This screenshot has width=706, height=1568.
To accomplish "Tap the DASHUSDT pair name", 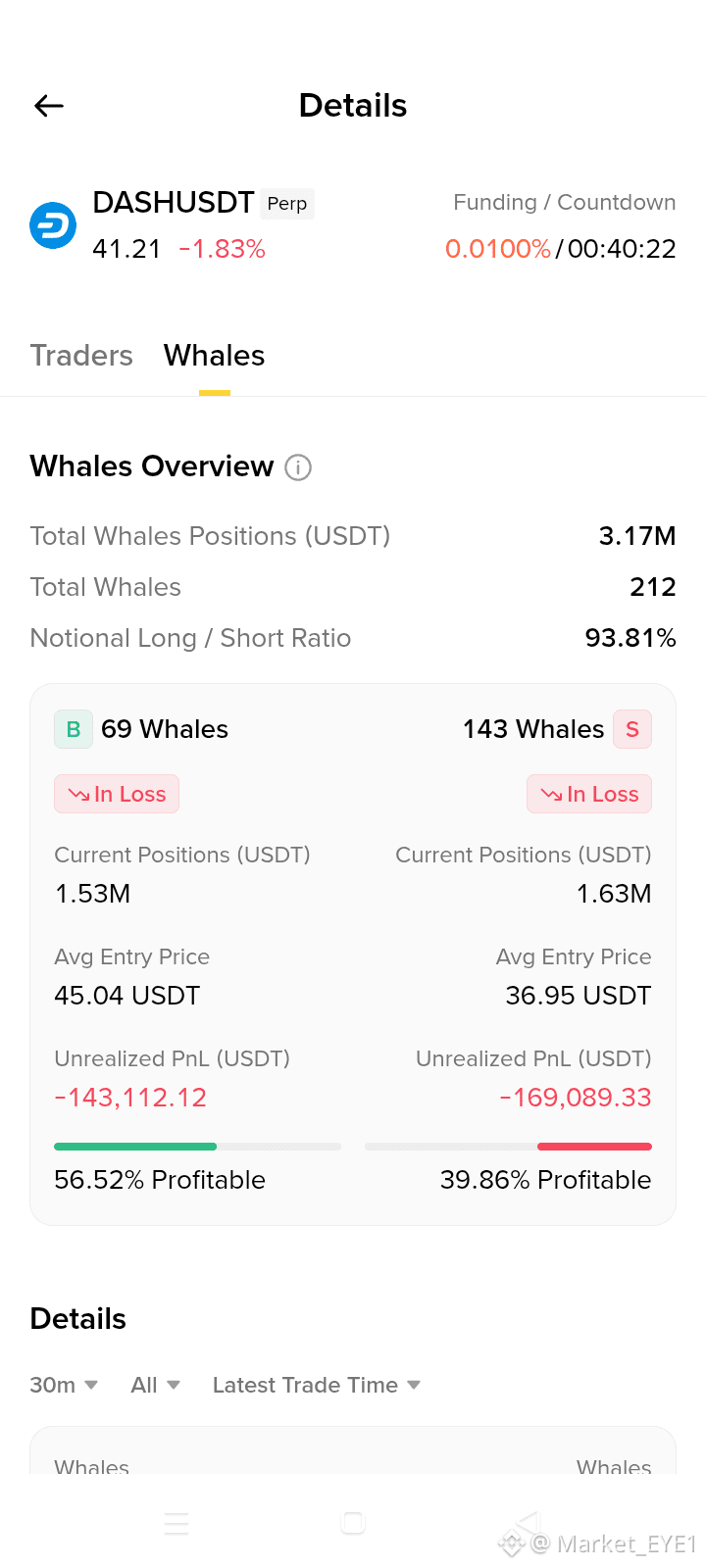I will click(x=174, y=202).
